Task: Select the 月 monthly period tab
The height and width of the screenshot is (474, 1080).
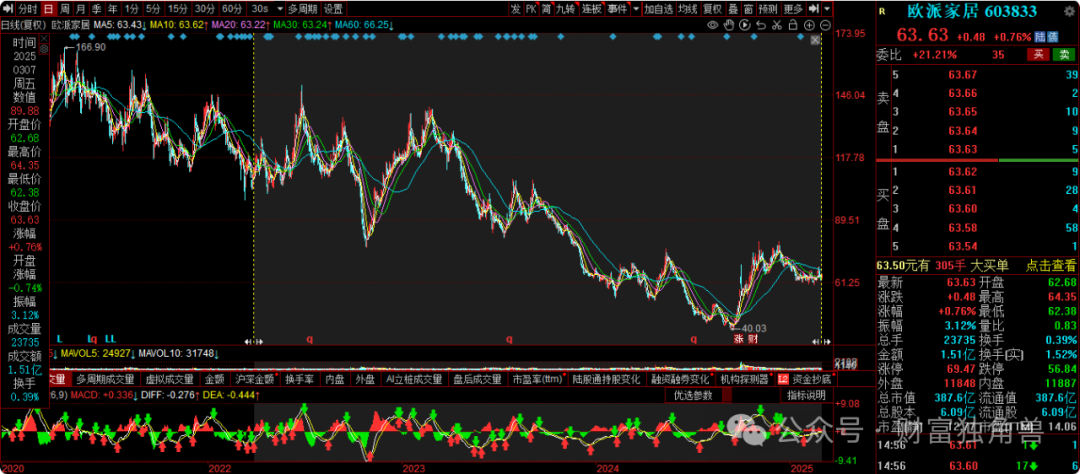Action: coord(81,9)
